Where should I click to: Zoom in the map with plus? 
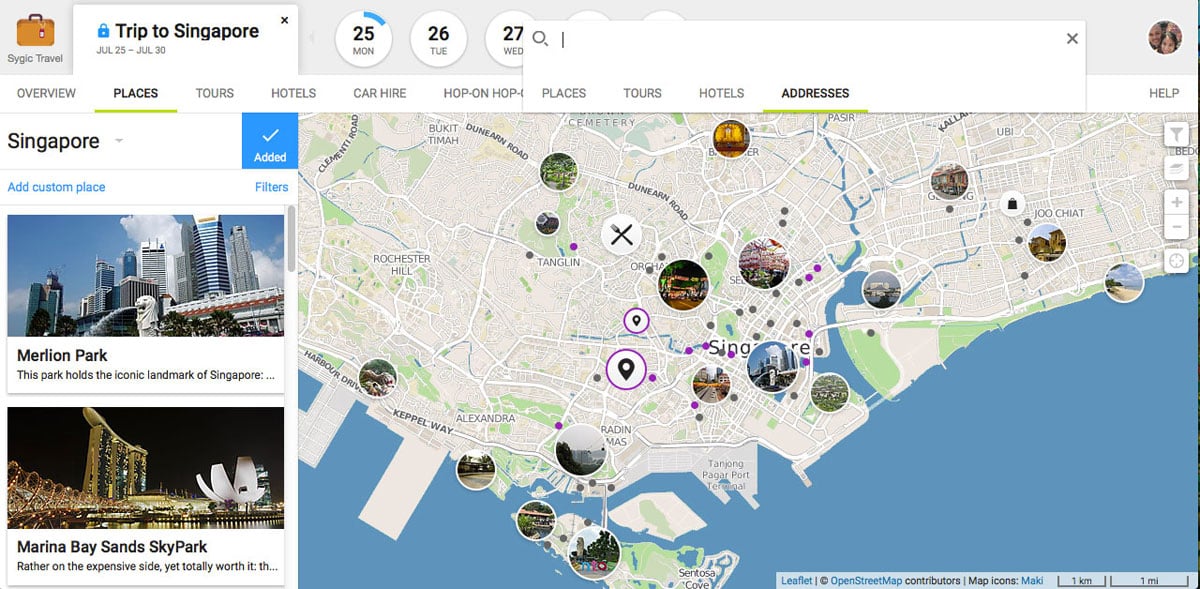click(1177, 201)
